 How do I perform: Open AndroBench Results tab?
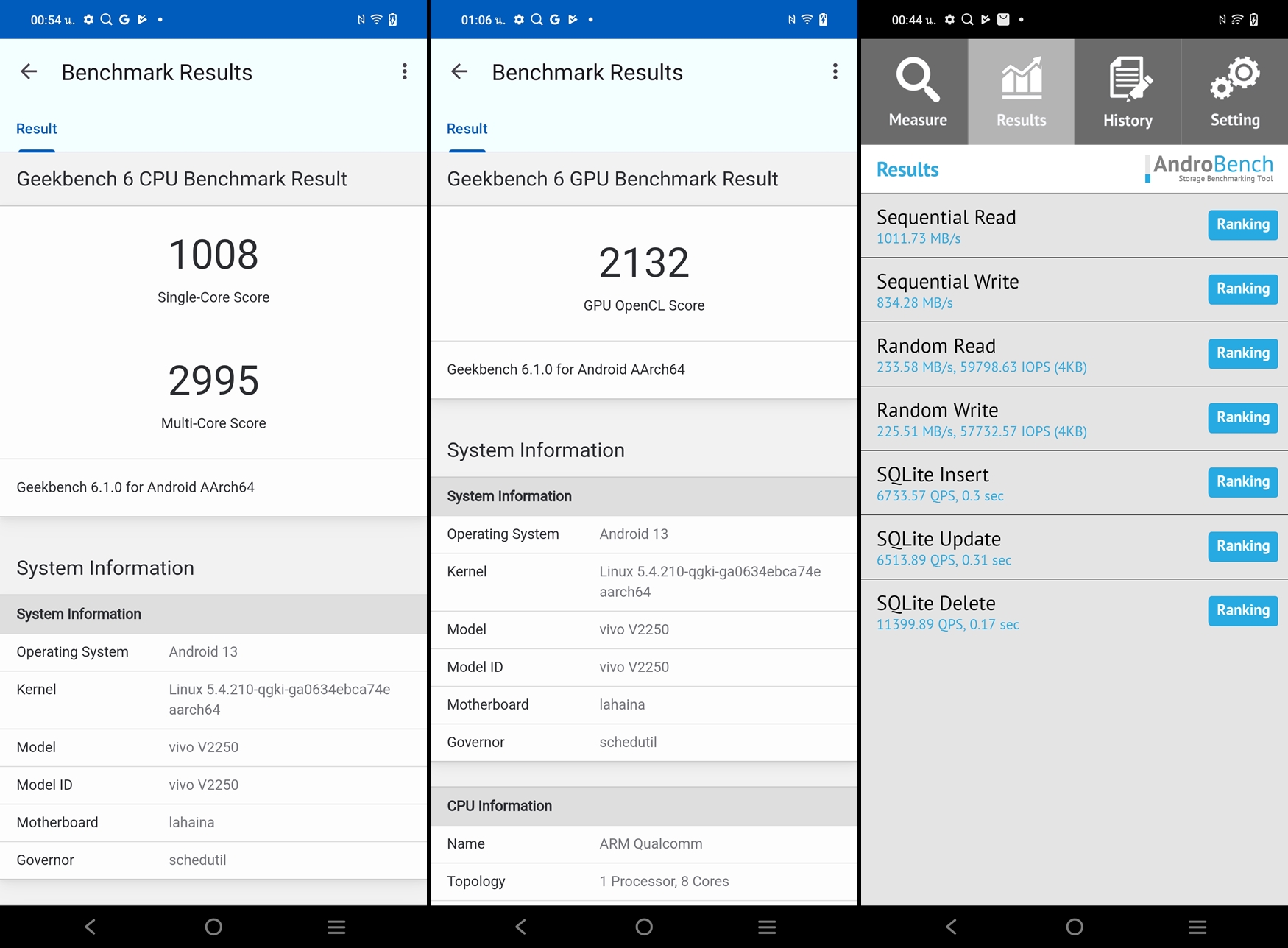tap(1022, 92)
